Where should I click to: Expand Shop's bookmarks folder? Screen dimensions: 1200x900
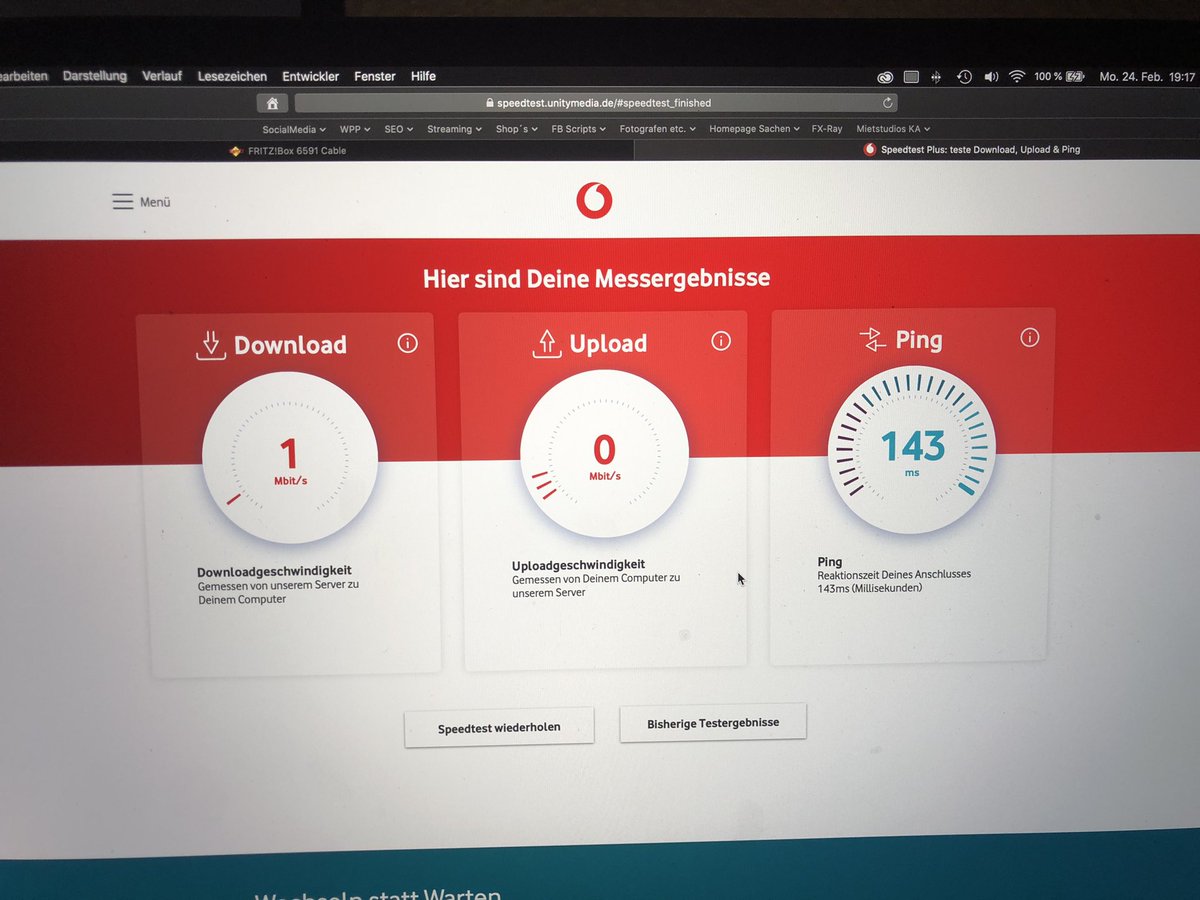(517, 129)
